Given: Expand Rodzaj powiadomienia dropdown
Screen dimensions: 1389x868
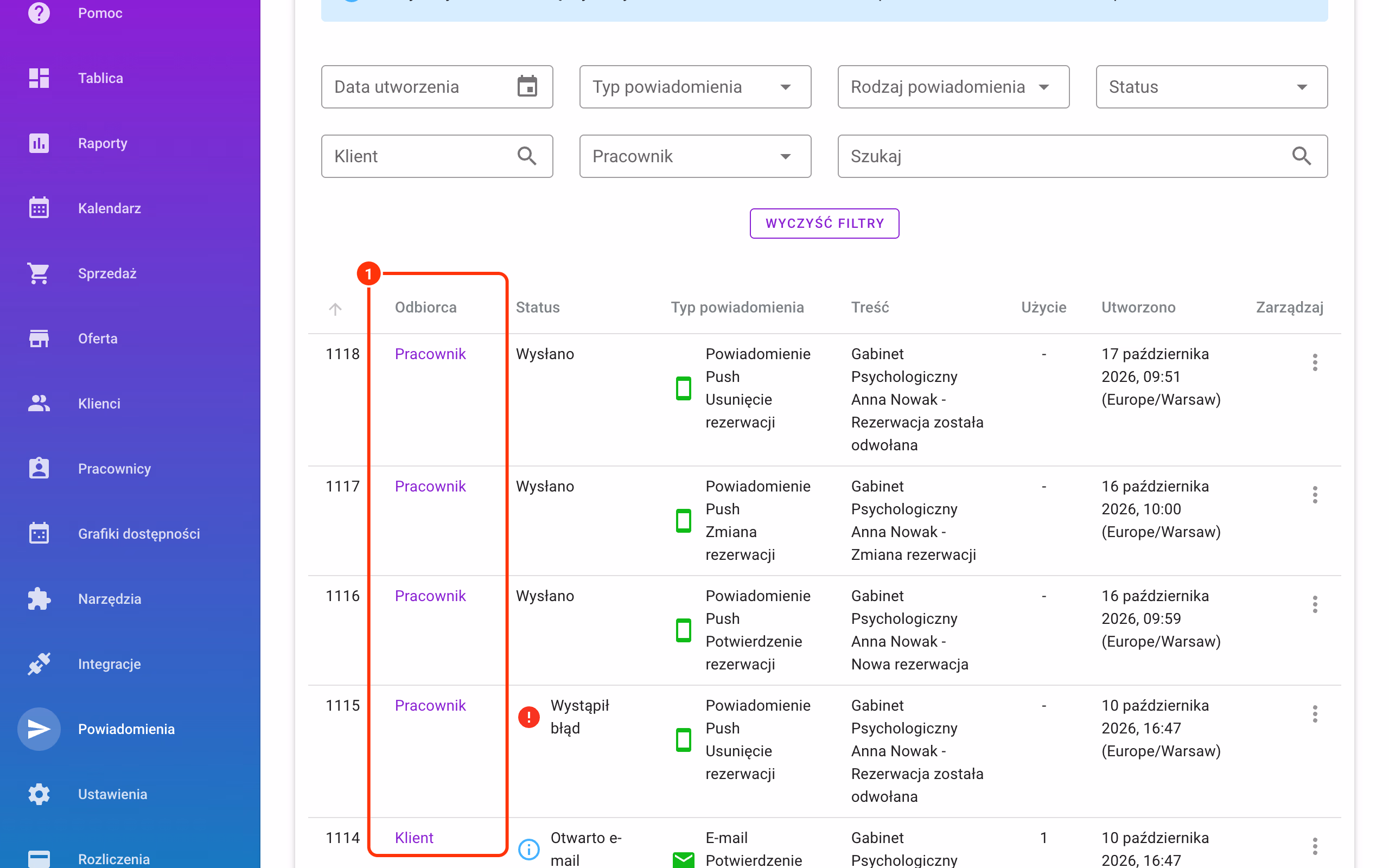Looking at the screenshot, I should click(953, 87).
